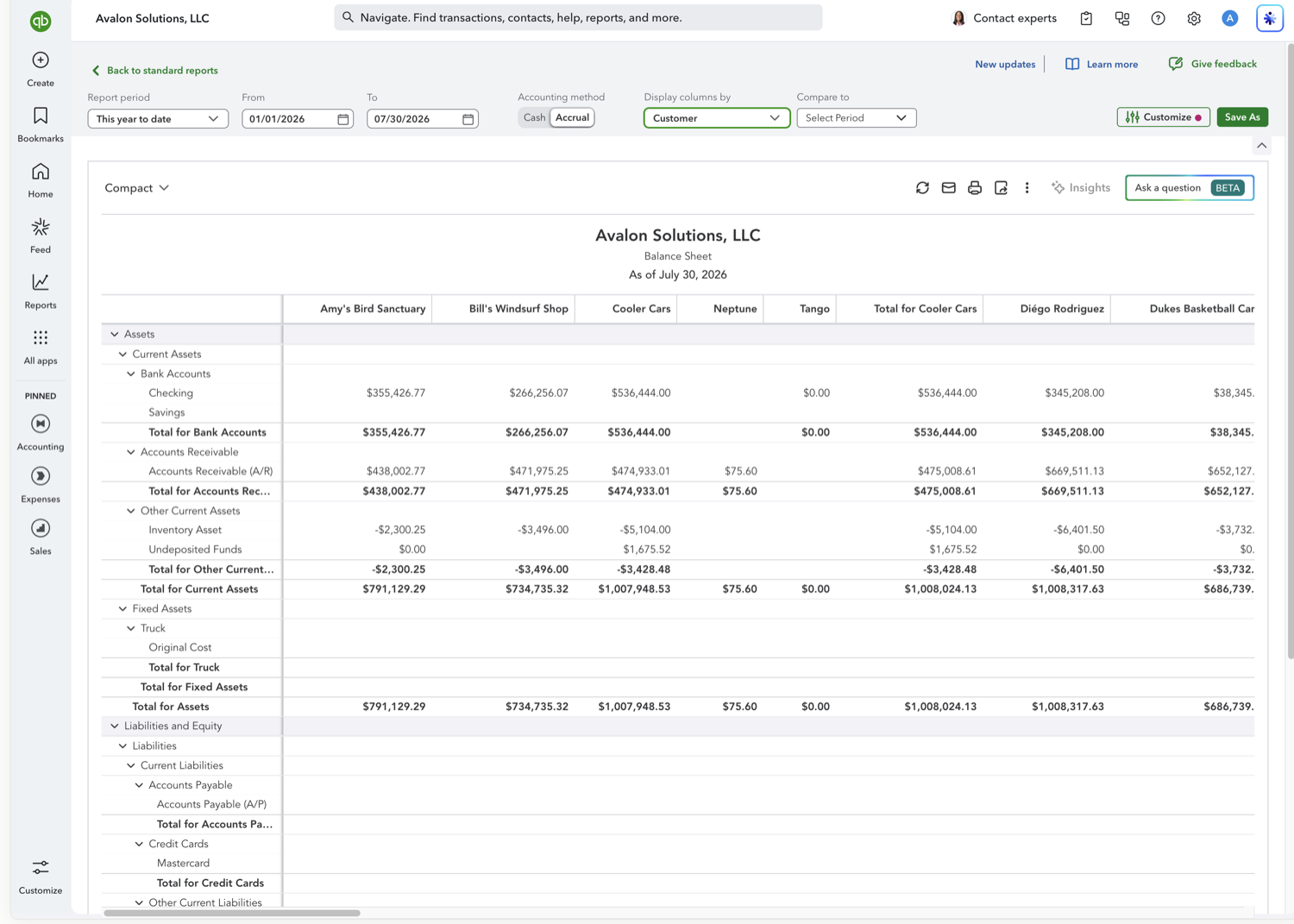Open the Create menu in sidebar

[x=40, y=69]
